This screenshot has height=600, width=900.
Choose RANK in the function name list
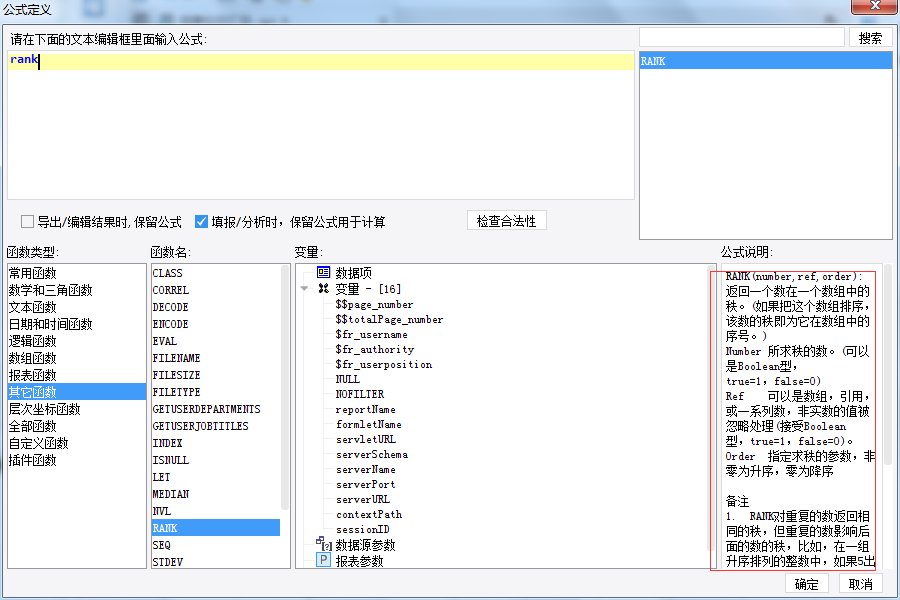(216, 528)
